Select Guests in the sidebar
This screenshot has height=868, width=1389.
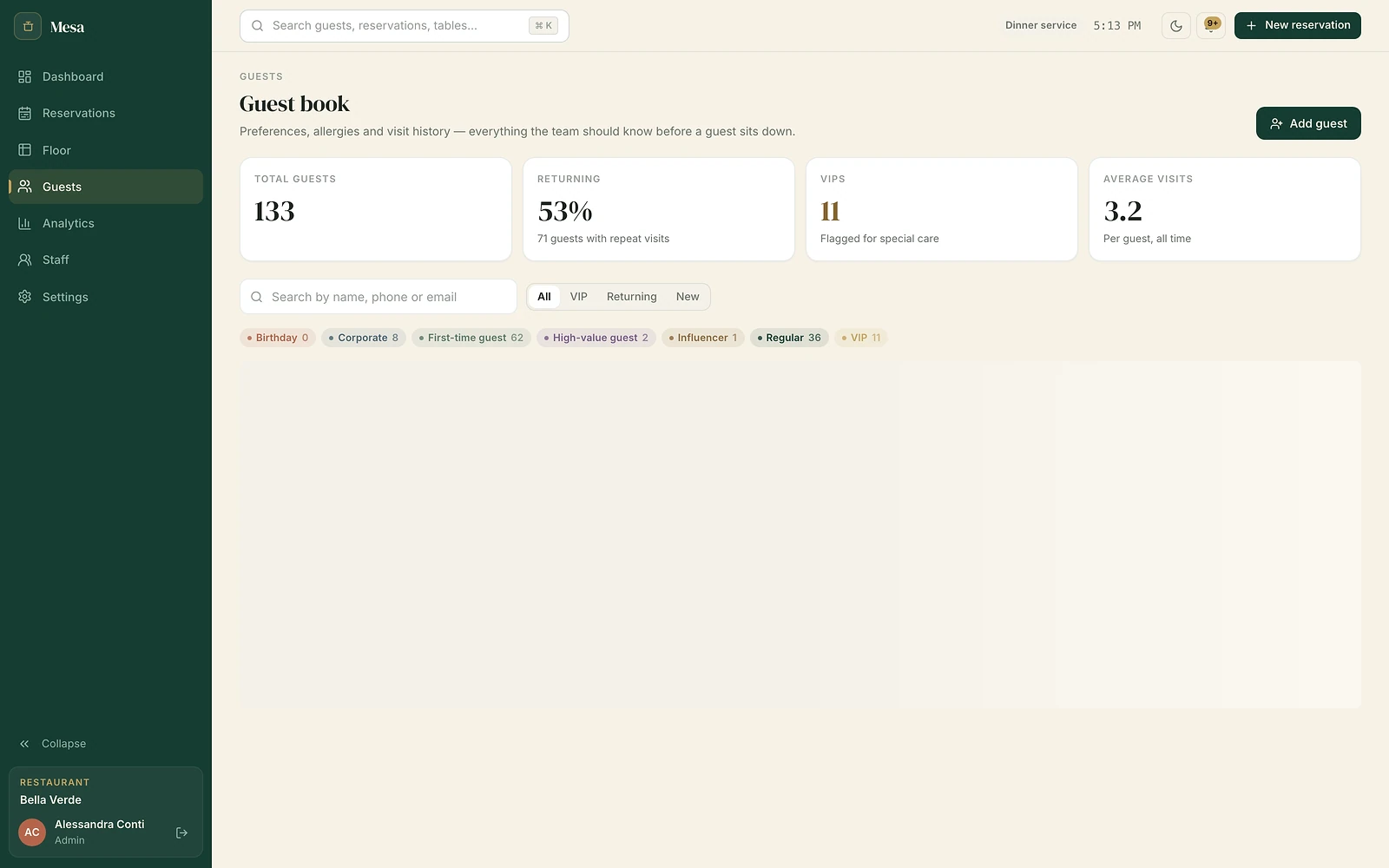(106, 187)
